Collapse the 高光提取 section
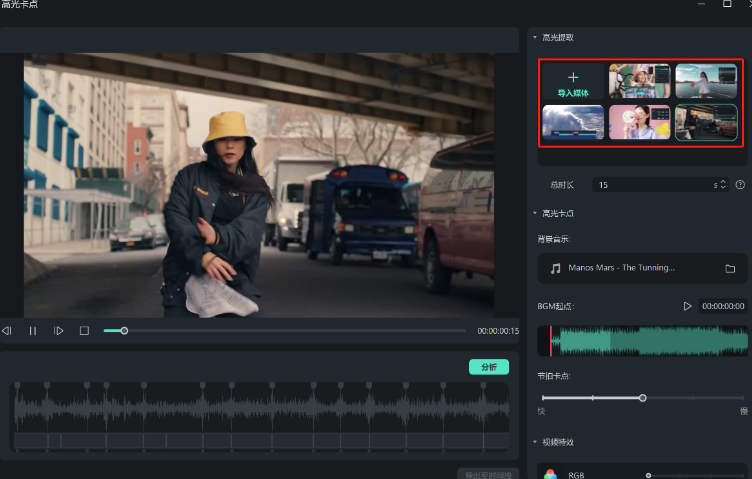This screenshot has height=479, width=752. (535, 37)
